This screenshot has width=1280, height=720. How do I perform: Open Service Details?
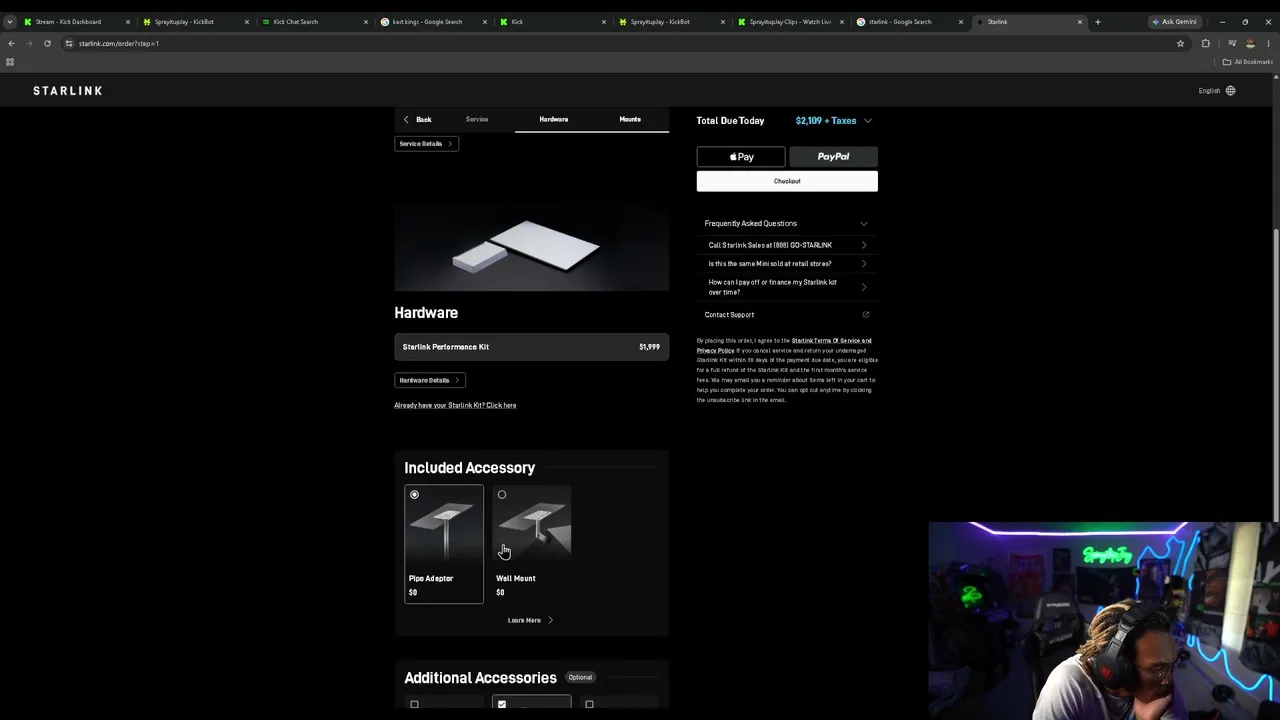point(426,144)
